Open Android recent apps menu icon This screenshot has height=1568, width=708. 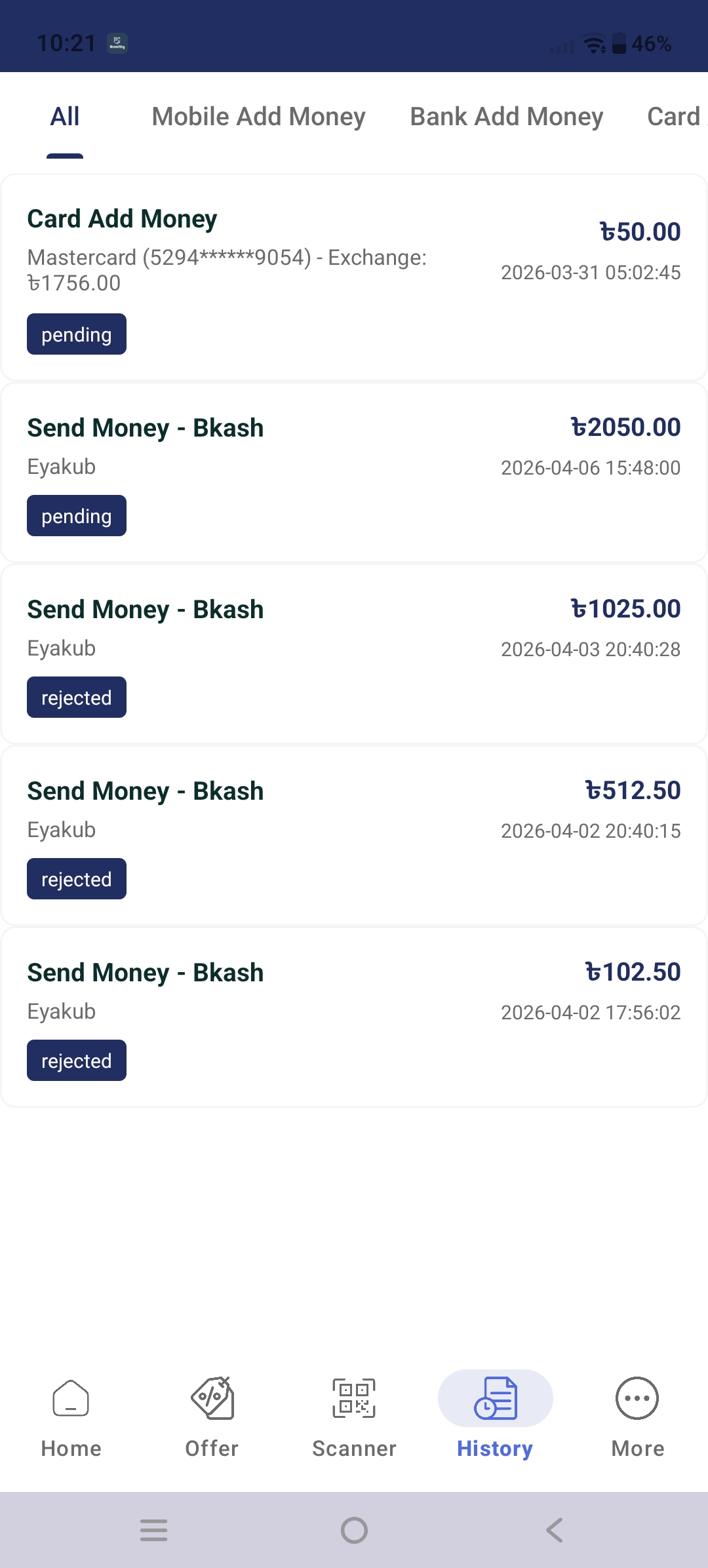154,1531
